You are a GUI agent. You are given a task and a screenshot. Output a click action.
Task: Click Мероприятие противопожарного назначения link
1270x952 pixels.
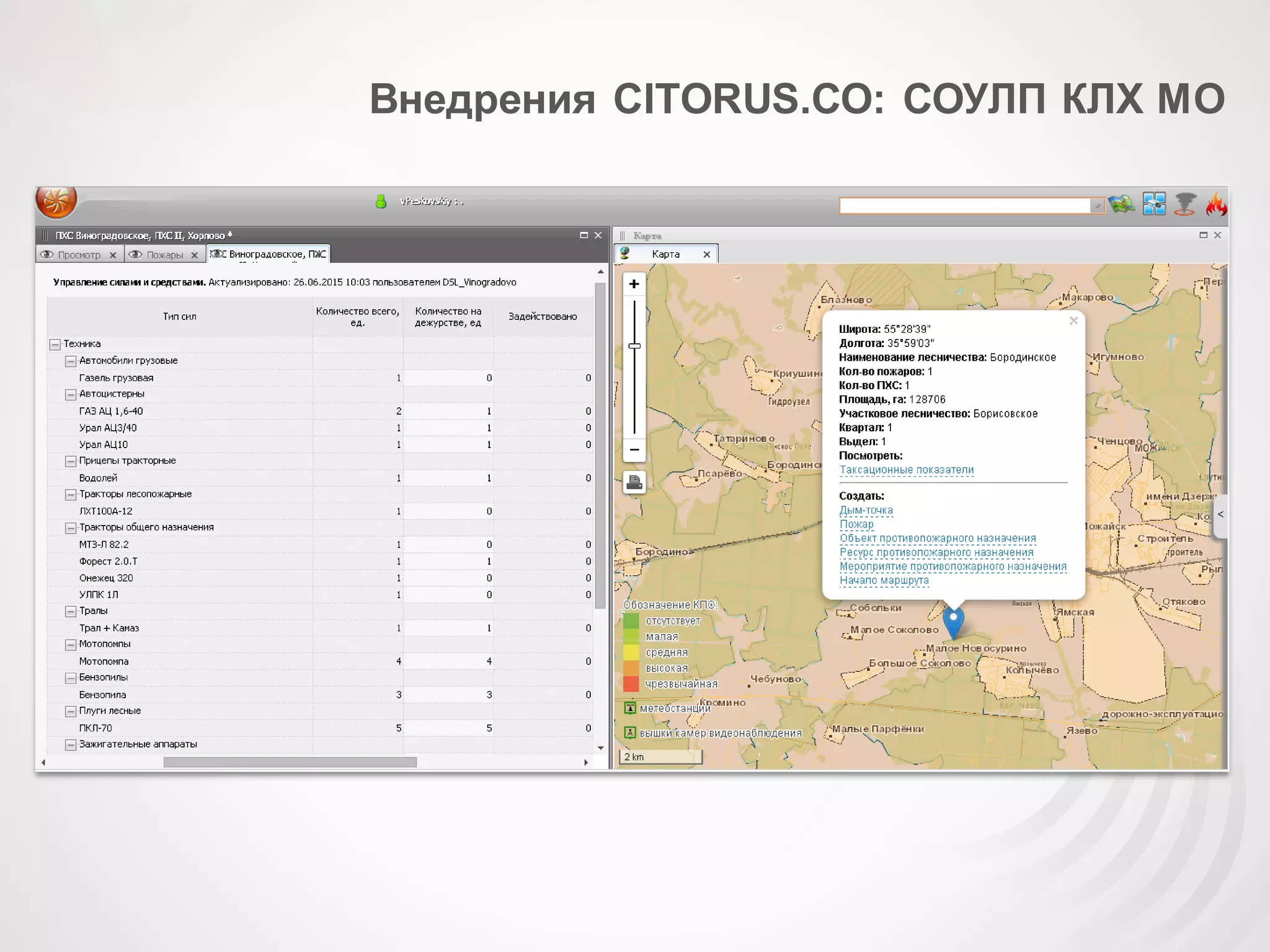coord(953,566)
